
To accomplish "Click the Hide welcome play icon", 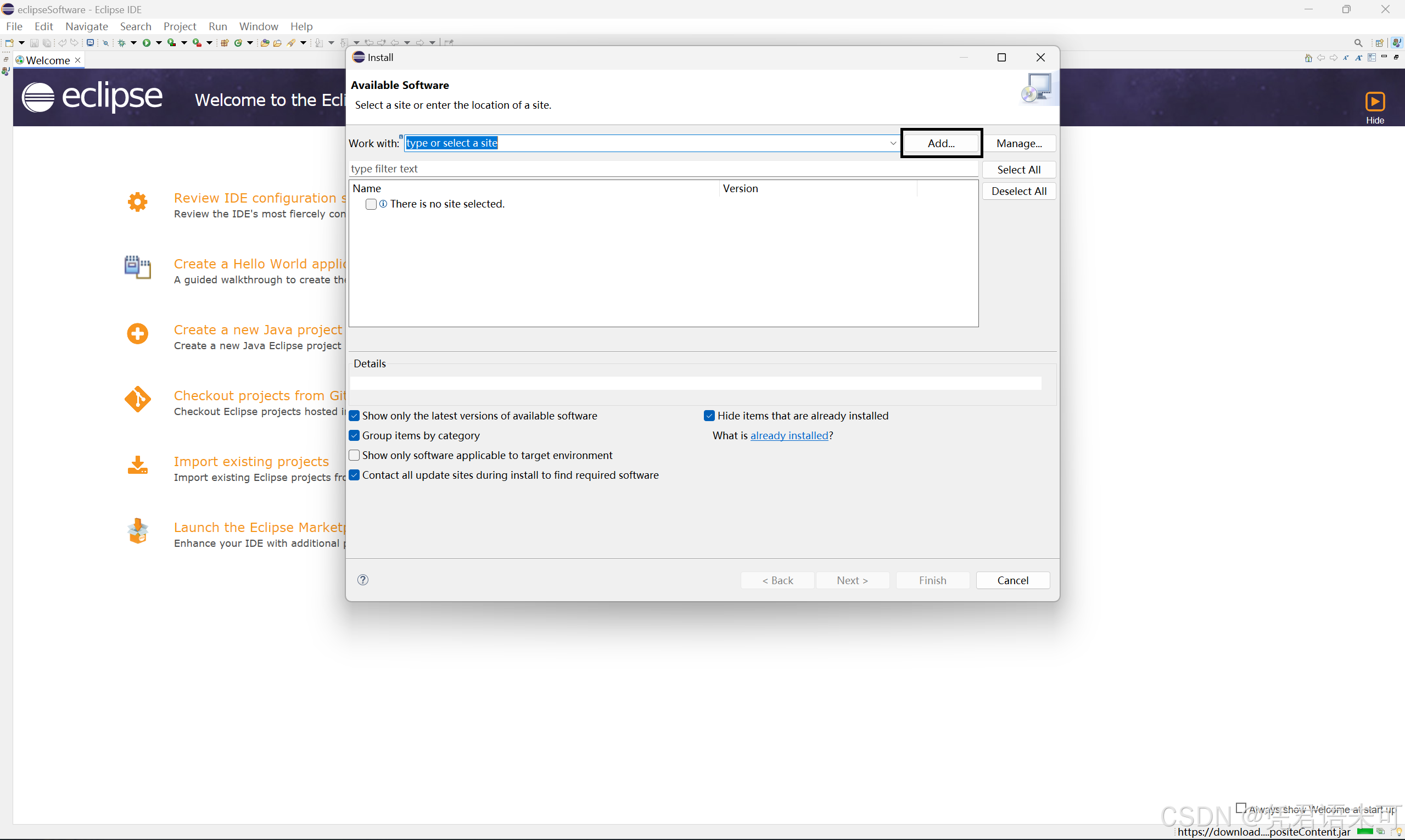I will (x=1375, y=102).
